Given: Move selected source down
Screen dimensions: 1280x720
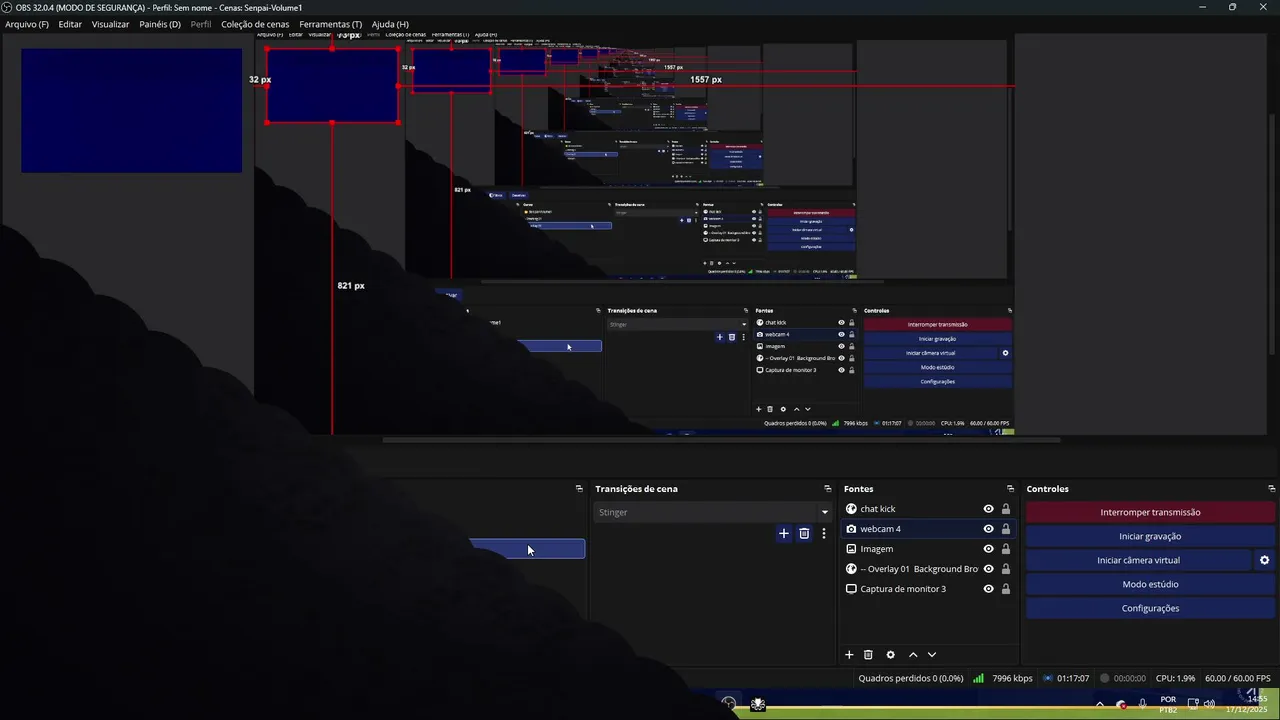Looking at the screenshot, I should tap(932, 655).
